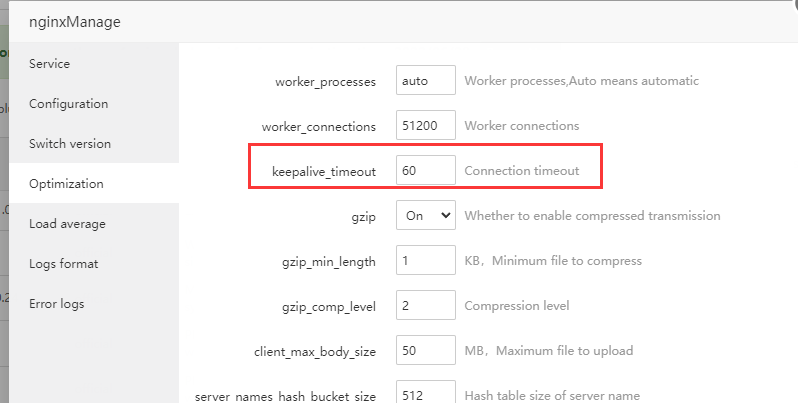Open Logs format settings
The width and height of the screenshot is (798, 403).
[63, 264]
